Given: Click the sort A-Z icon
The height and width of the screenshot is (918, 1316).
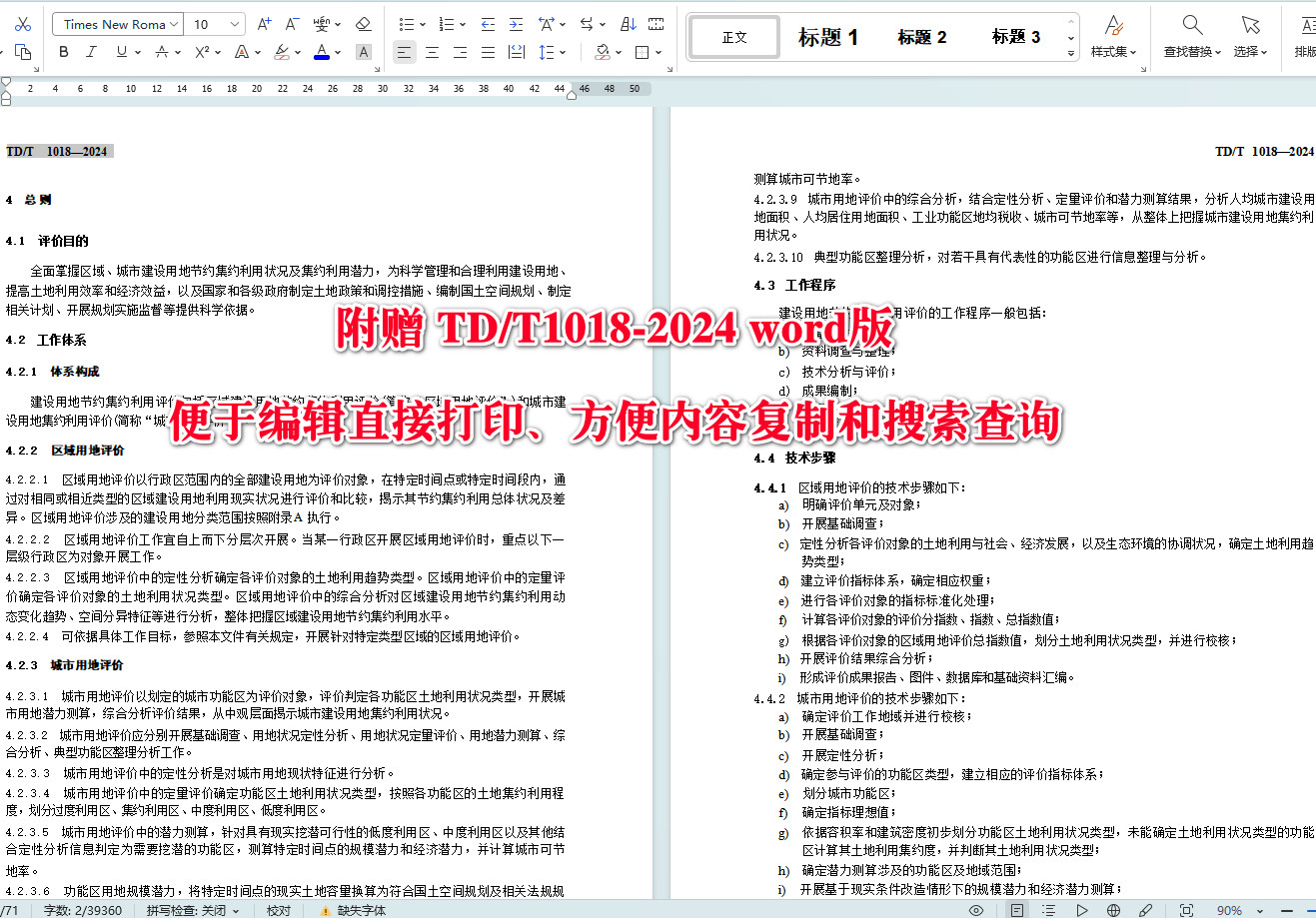Looking at the screenshot, I should tap(629, 24).
